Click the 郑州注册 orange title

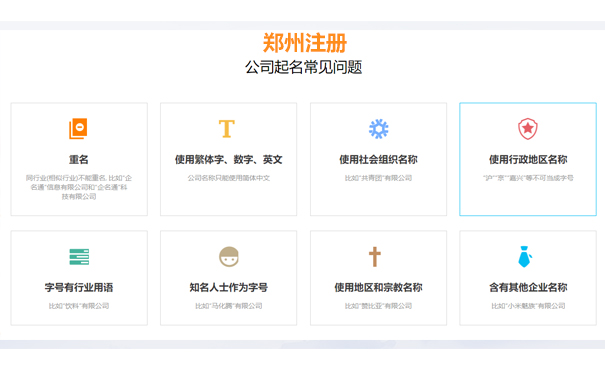pos(305,43)
